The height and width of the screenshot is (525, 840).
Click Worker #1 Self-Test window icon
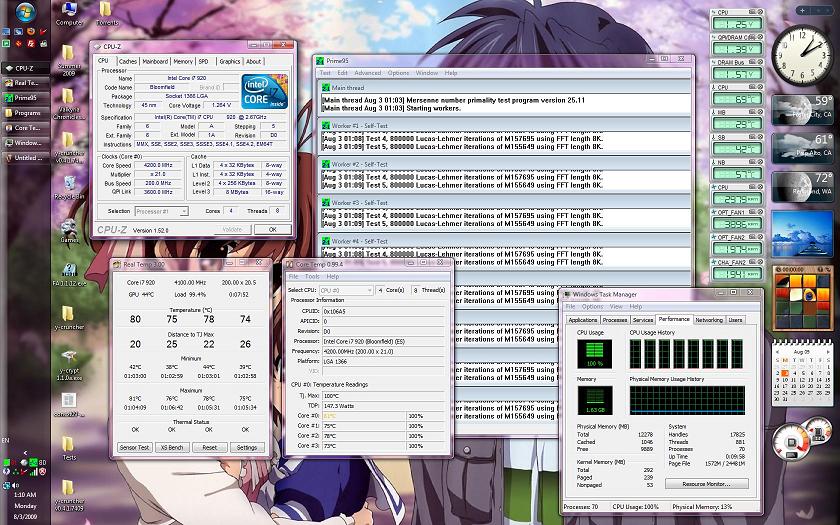325,125
